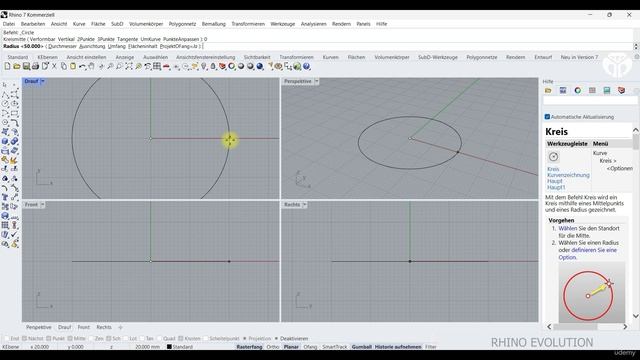Enable the Zen object snap checkbox
Image resolution: width=640 pixels, height=360 pixels.
point(91,338)
